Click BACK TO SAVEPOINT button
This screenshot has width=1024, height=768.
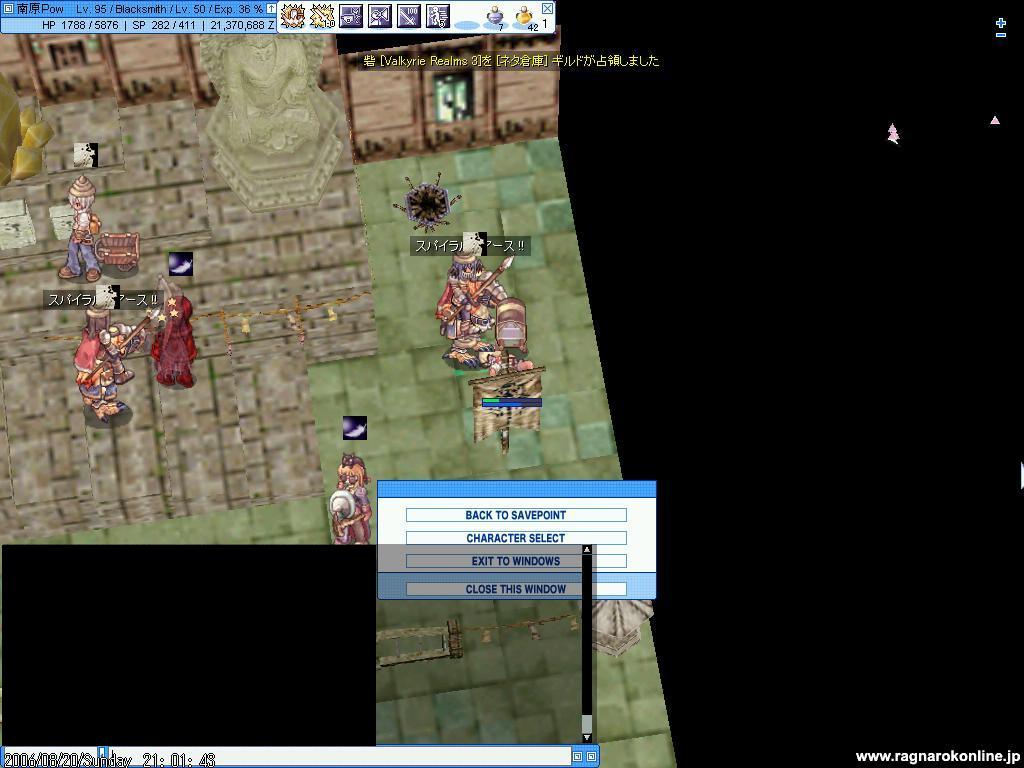tap(516, 515)
